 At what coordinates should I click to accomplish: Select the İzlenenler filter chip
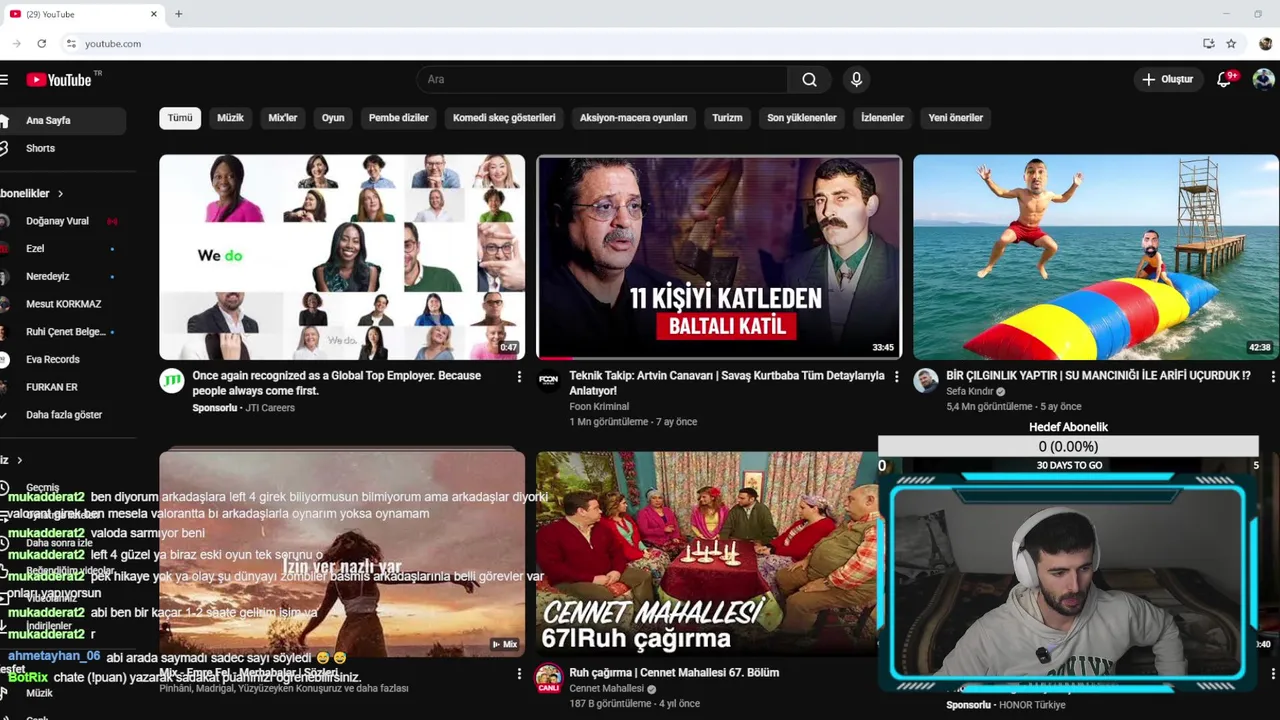(882, 118)
